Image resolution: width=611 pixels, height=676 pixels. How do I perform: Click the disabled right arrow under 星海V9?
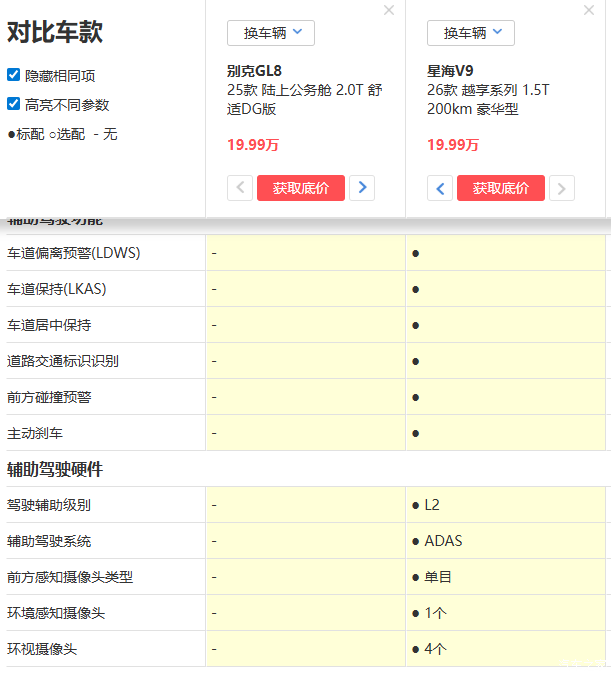(x=562, y=188)
